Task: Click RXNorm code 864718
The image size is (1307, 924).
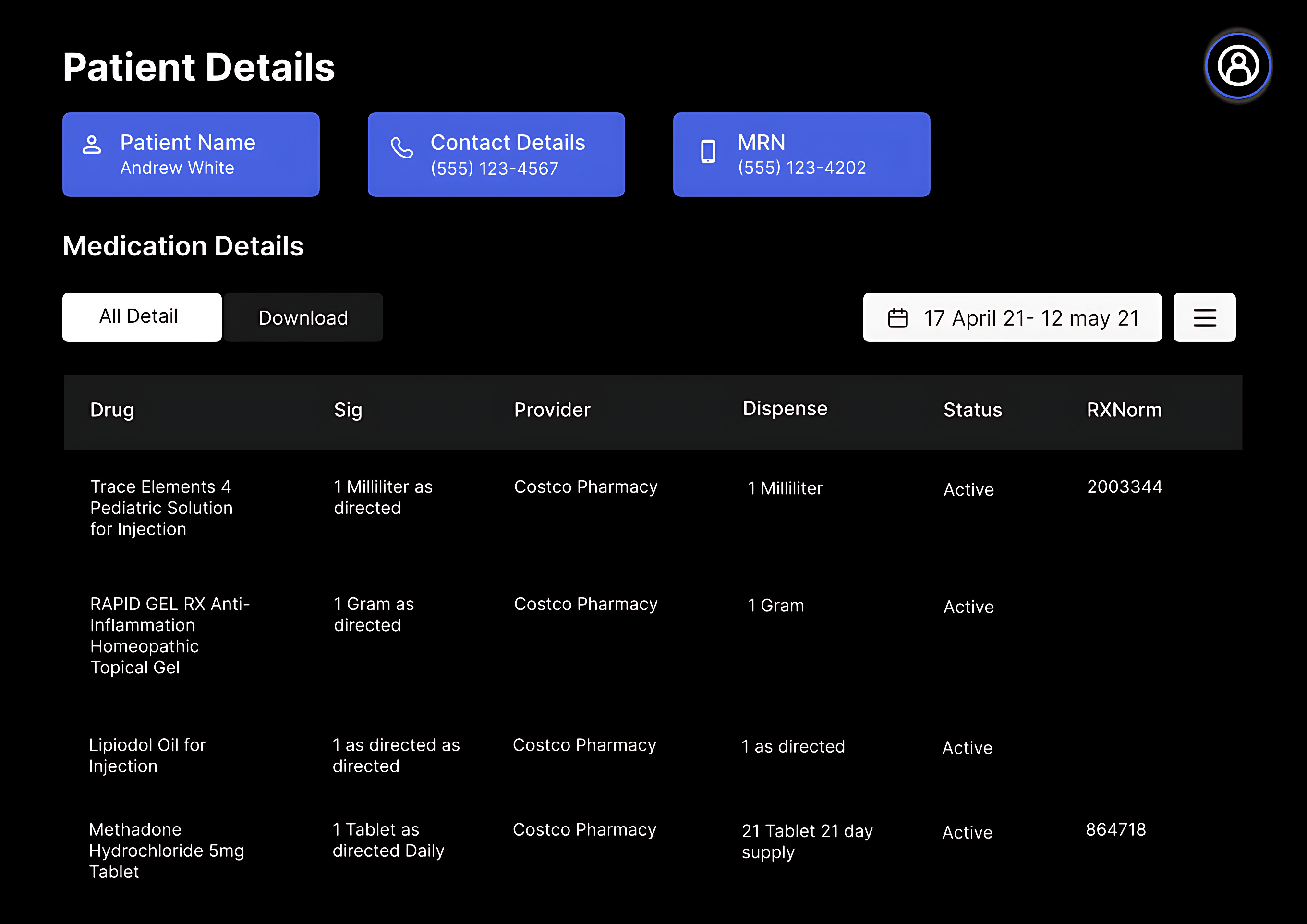Action: pos(1116,829)
